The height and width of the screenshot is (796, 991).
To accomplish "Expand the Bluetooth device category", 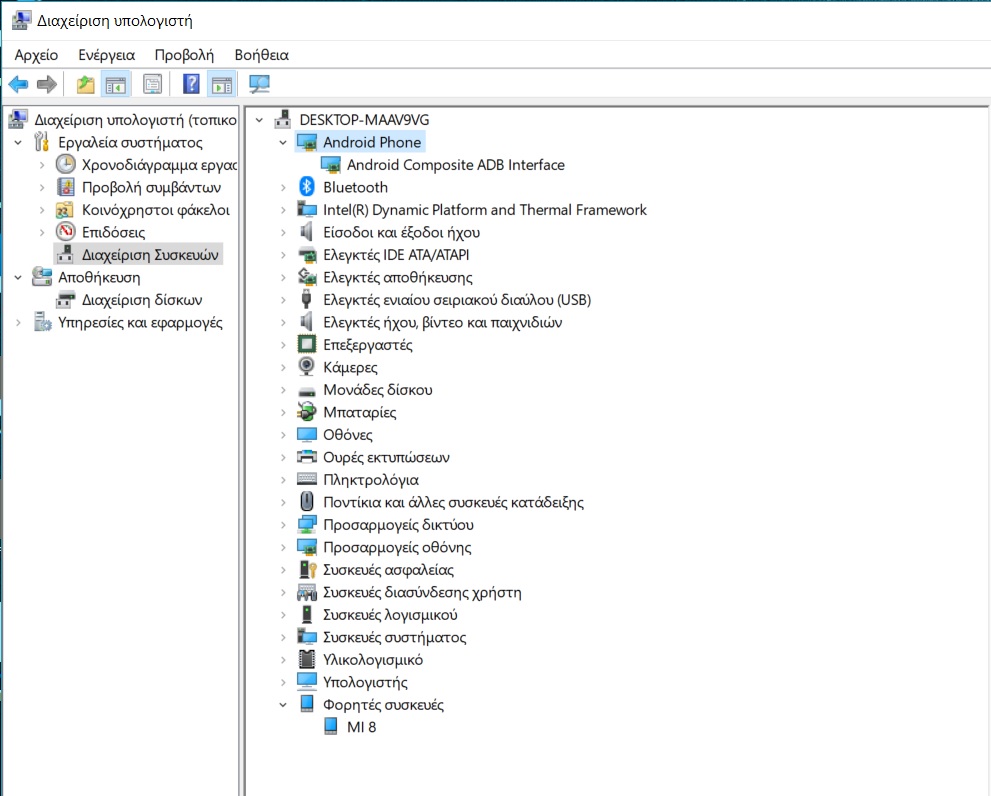I will tap(284, 188).
